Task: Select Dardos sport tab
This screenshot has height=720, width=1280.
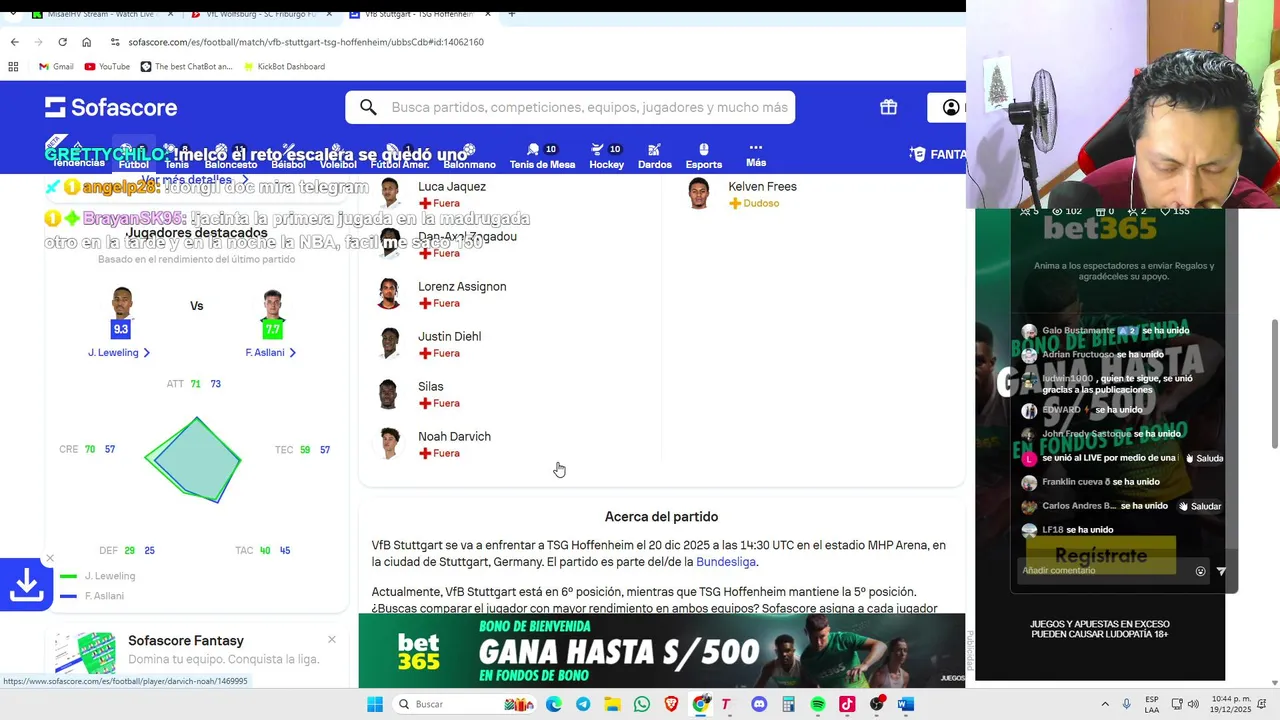Action: tap(655, 156)
